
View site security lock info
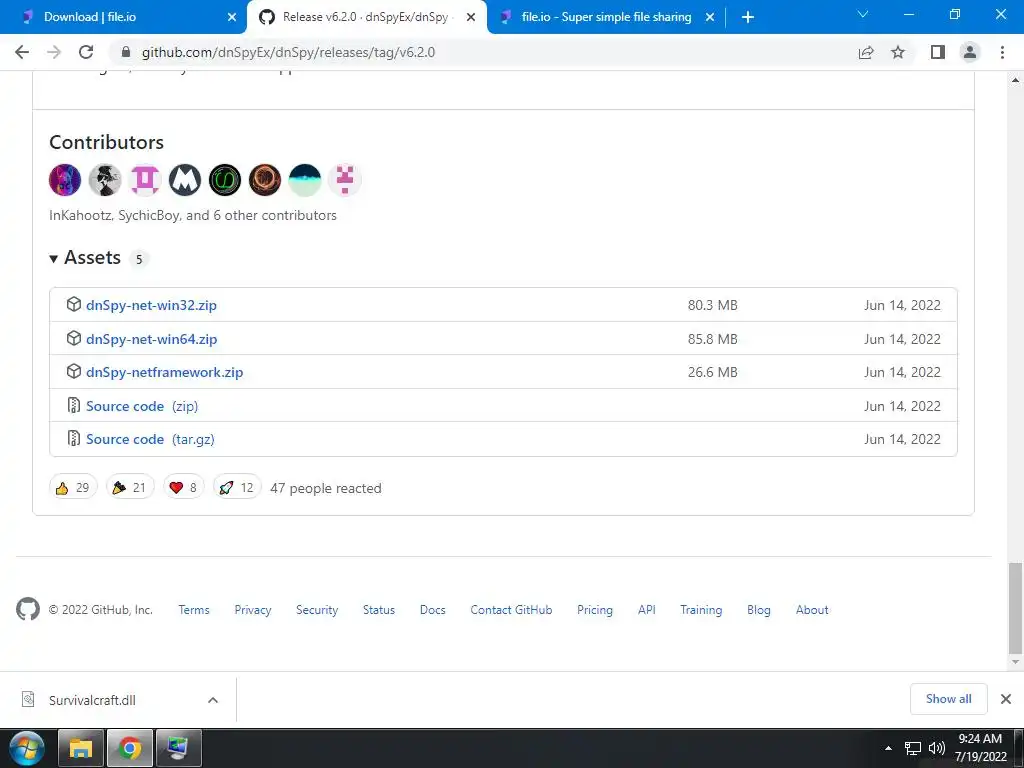pos(126,52)
